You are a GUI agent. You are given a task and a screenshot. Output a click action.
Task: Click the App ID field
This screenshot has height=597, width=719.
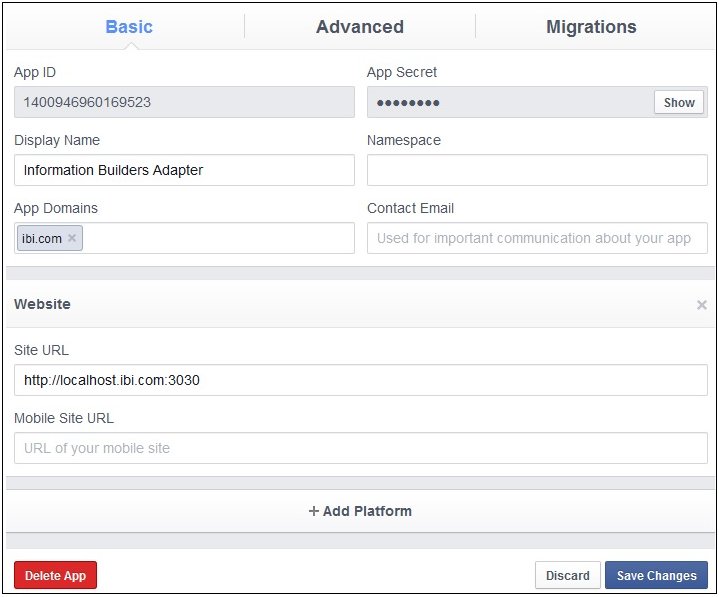point(184,102)
